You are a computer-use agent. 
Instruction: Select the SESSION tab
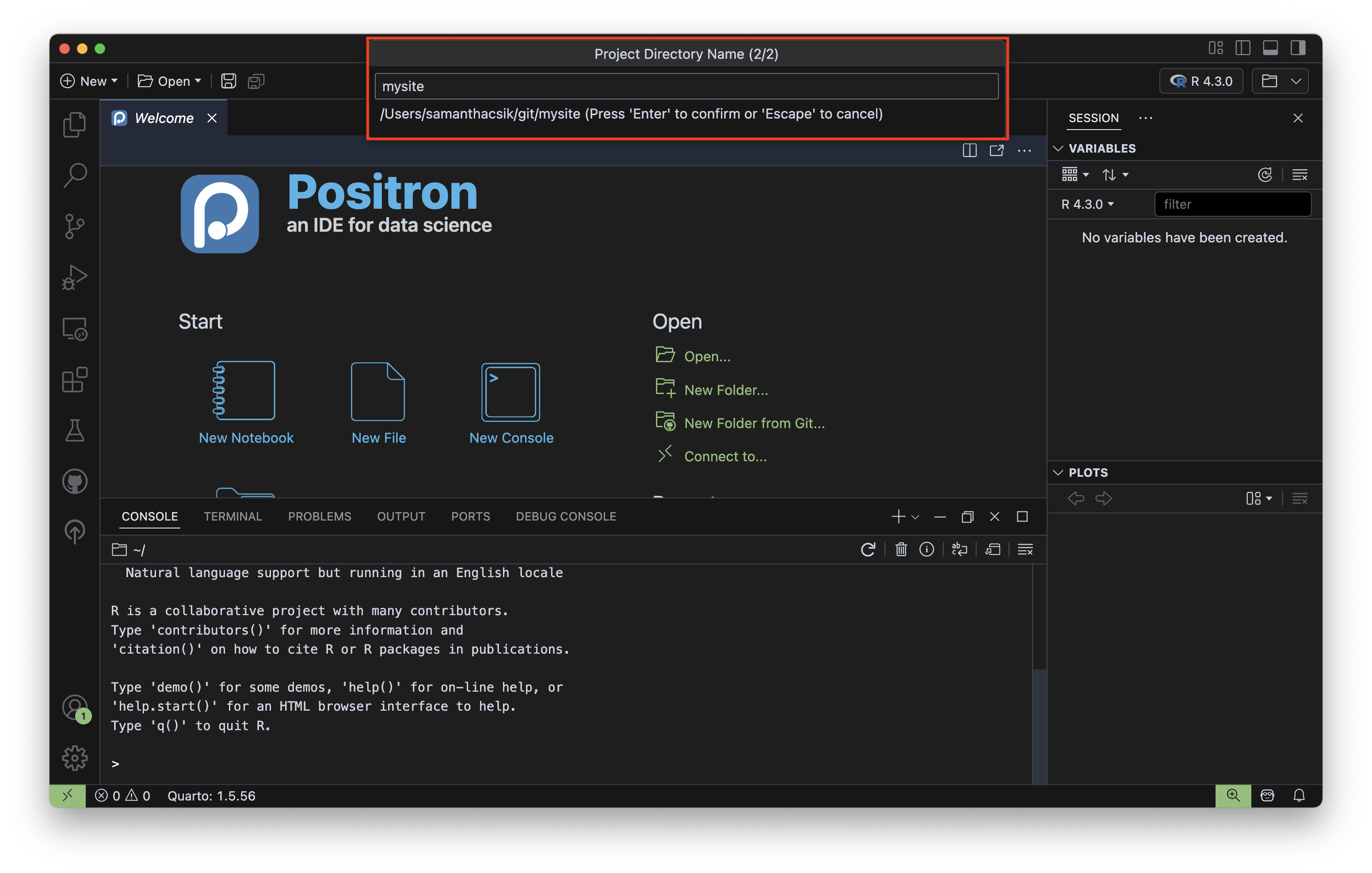[1094, 118]
